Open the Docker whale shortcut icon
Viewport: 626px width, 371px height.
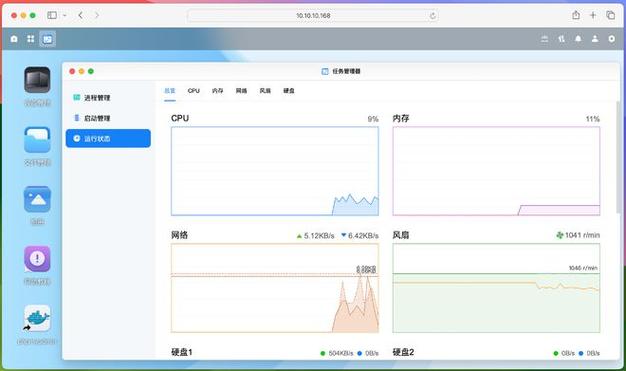[37, 318]
